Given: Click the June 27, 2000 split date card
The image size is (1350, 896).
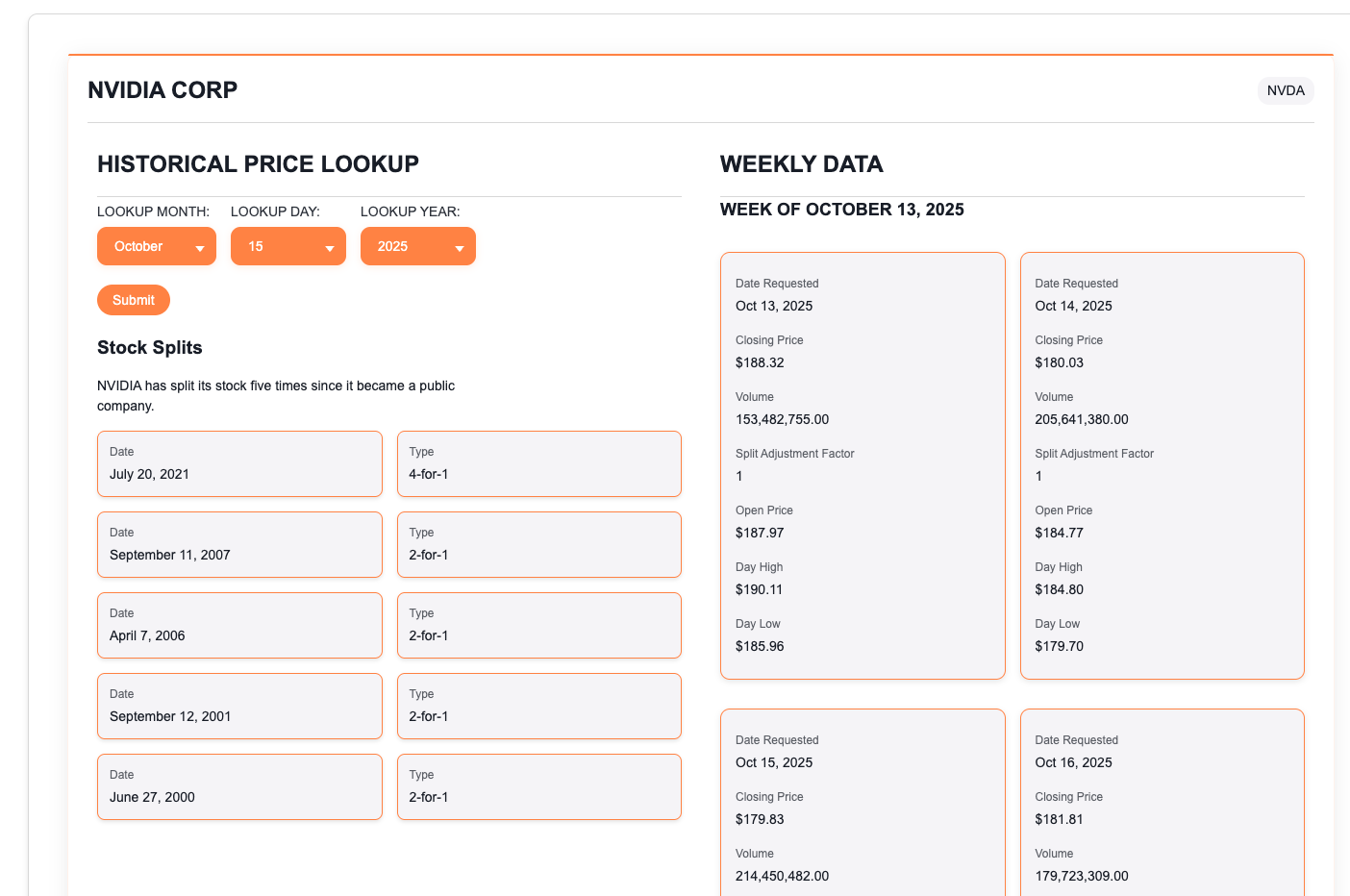Looking at the screenshot, I should tap(239, 786).
